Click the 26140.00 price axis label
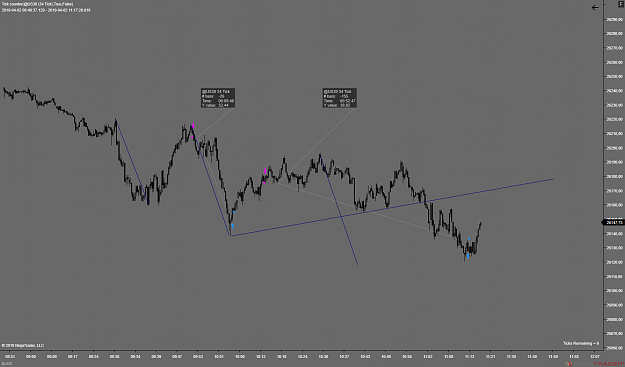 click(x=614, y=234)
